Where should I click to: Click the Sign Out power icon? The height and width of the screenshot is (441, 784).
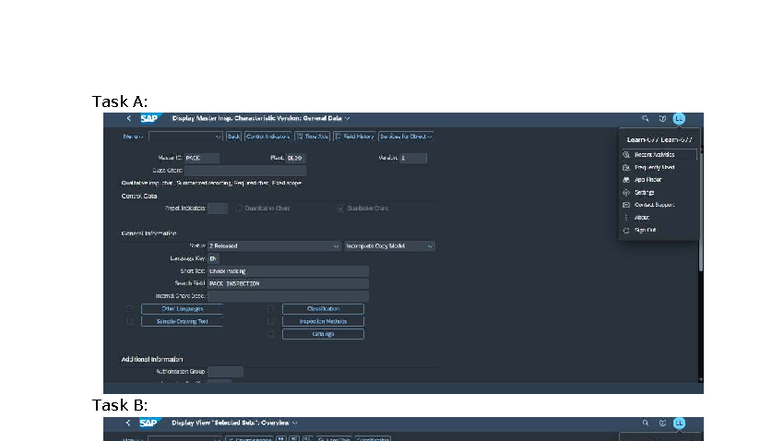[626, 230]
